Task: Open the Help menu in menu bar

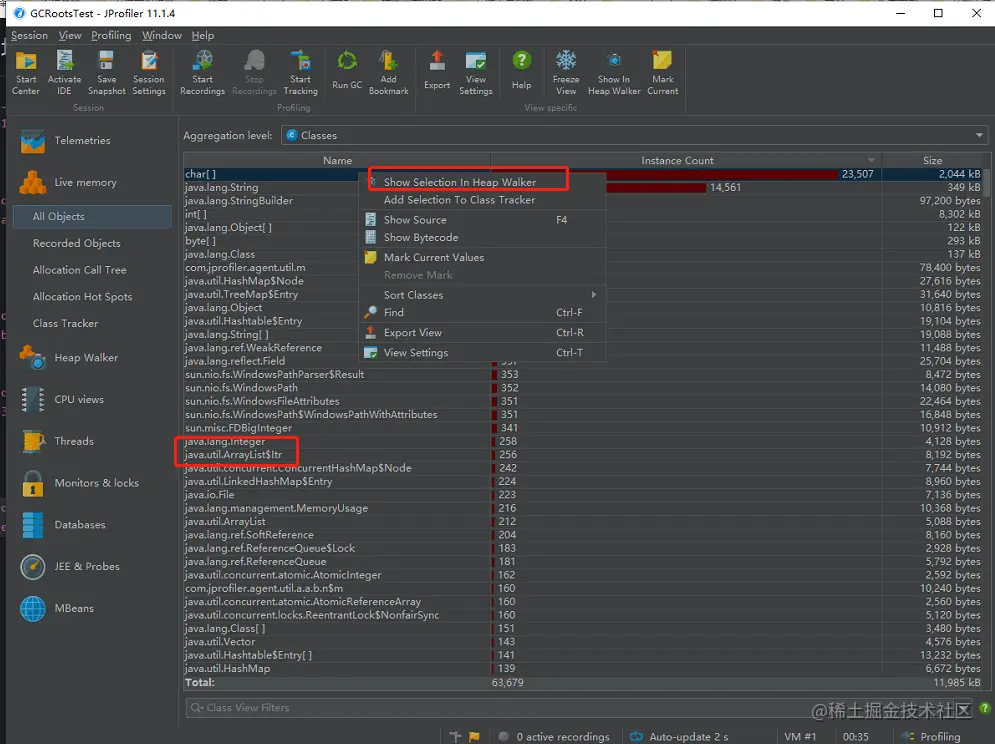Action: pyautogui.click(x=203, y=36)
